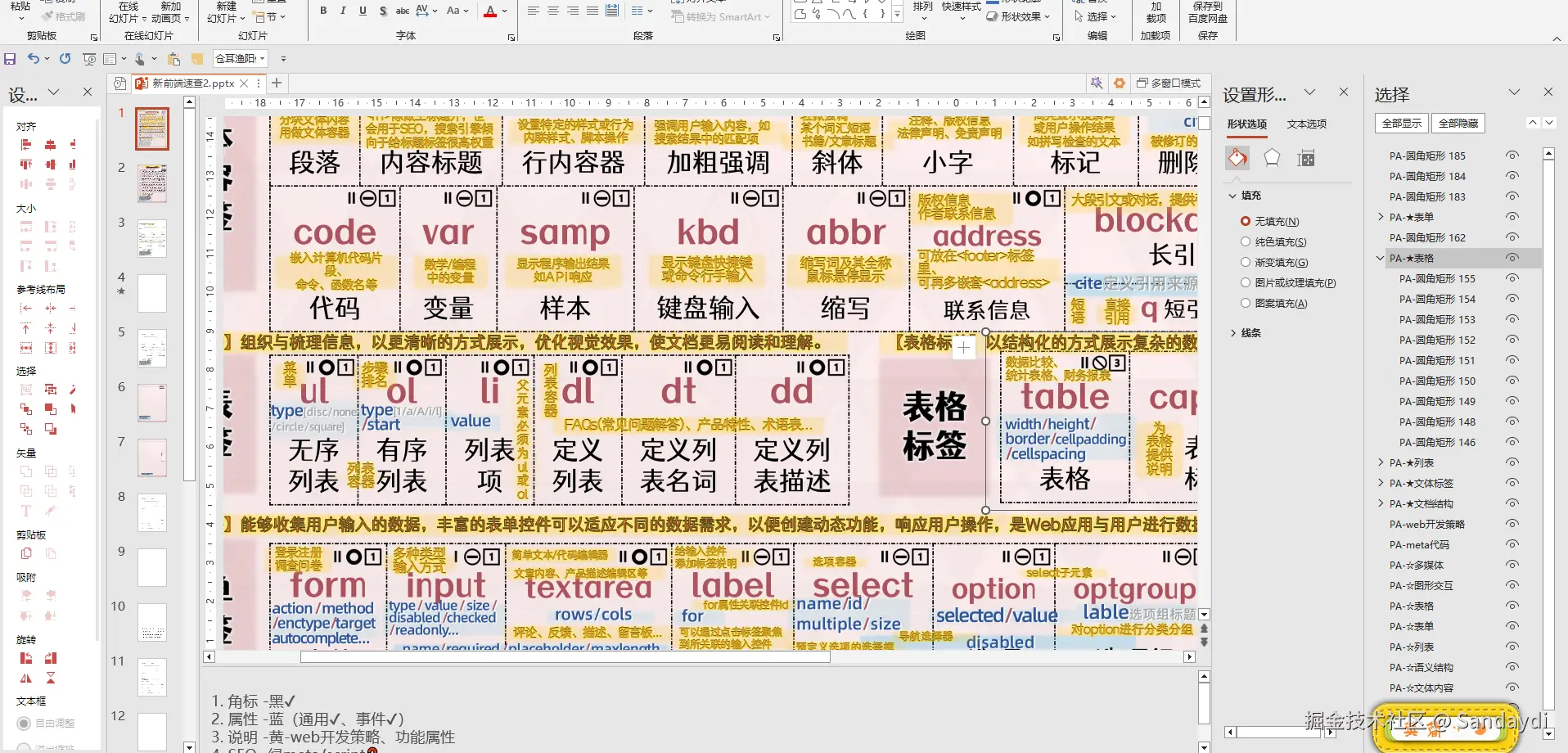The height and width of the screenshot is (753, 1568).
Task: Click the 全部隐藏 button in the selection pane
Action: pyautogui.click(x=1458, y=123)
